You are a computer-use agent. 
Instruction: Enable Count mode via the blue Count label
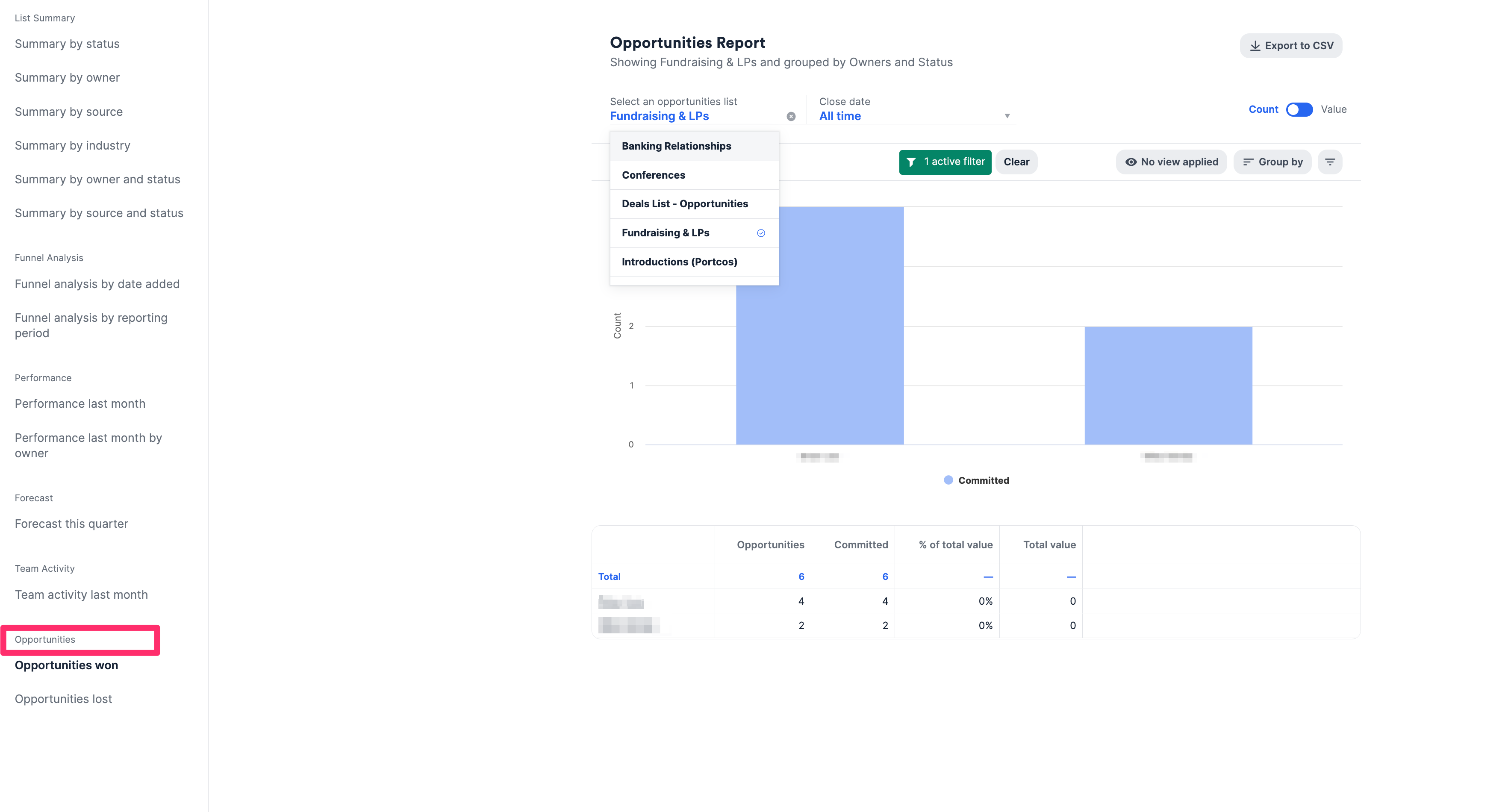(1264, 109)
